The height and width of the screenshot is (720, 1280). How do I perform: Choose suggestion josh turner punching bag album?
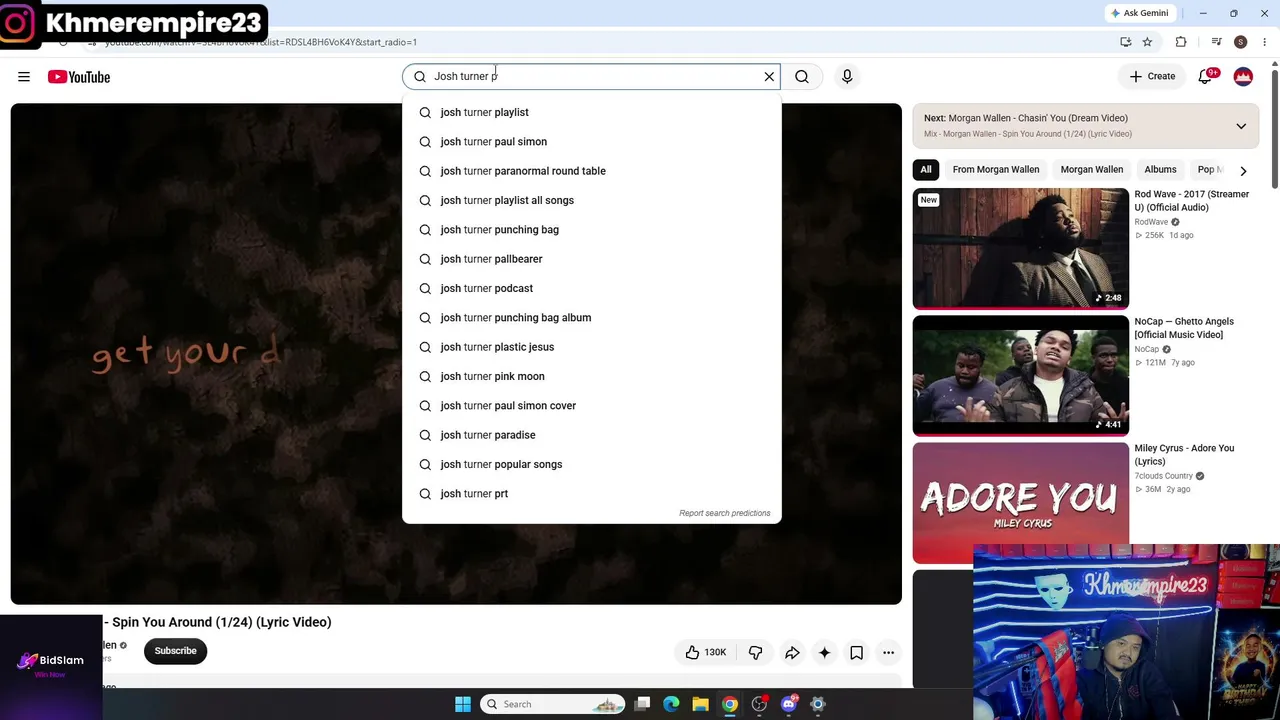(x=591, y=318)
